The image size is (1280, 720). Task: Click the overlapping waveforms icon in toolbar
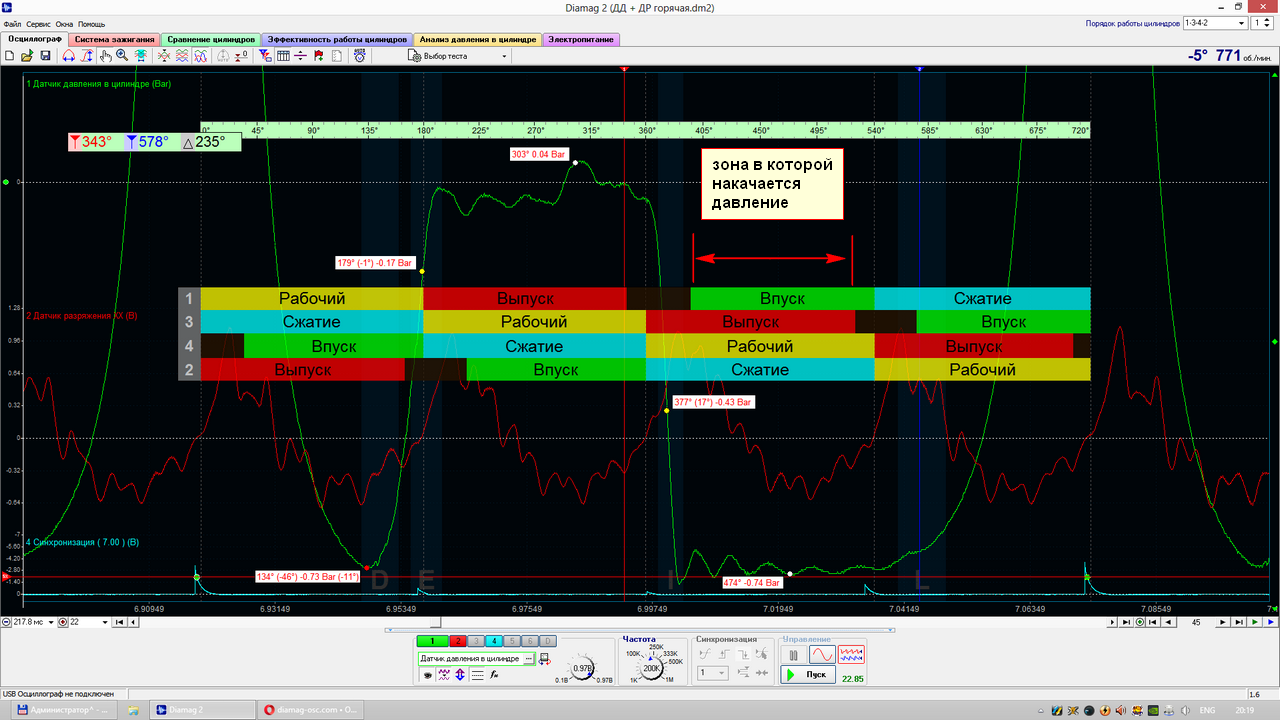pos(200,56)
